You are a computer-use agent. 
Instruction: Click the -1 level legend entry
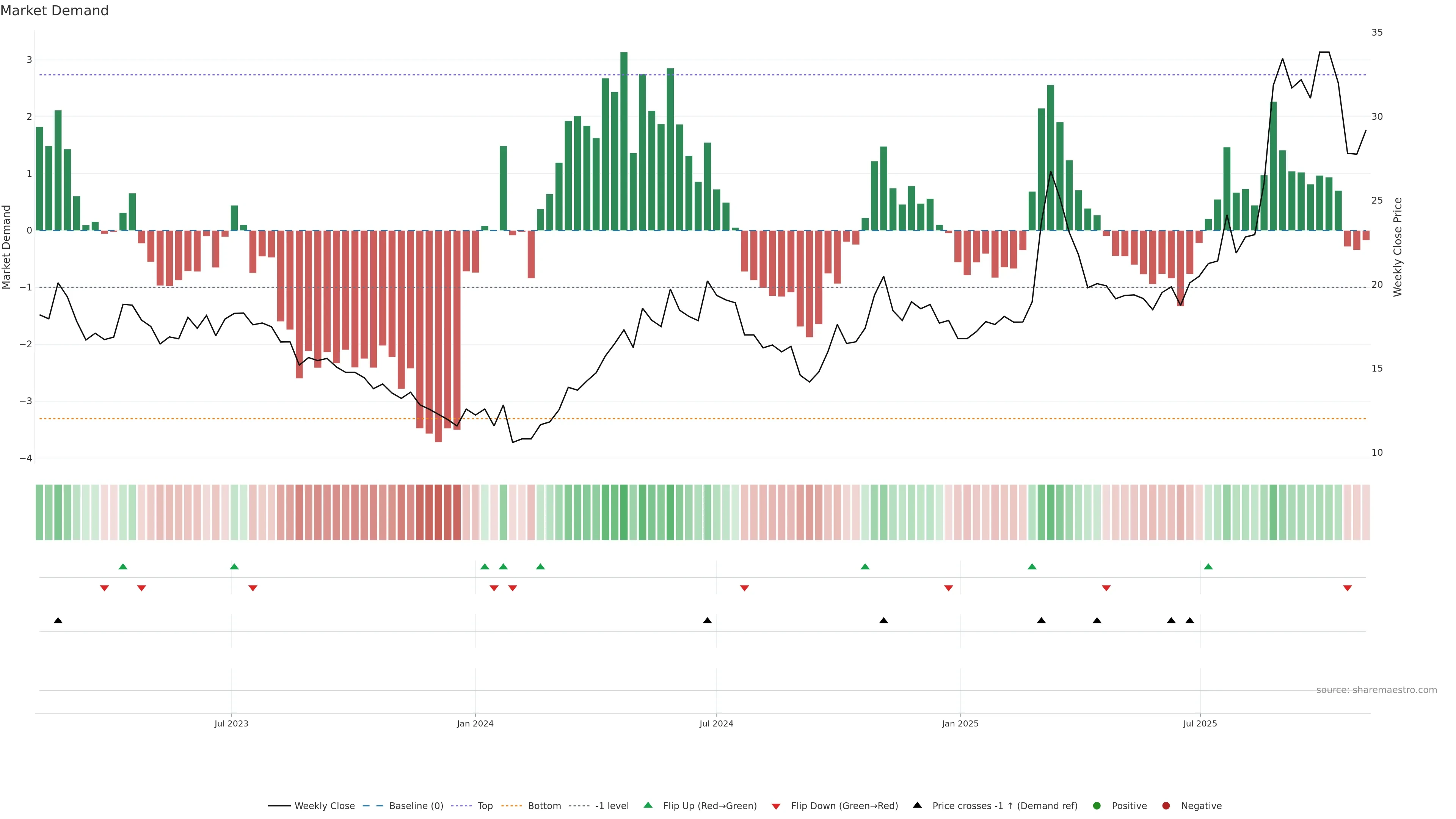click(612, 806)
